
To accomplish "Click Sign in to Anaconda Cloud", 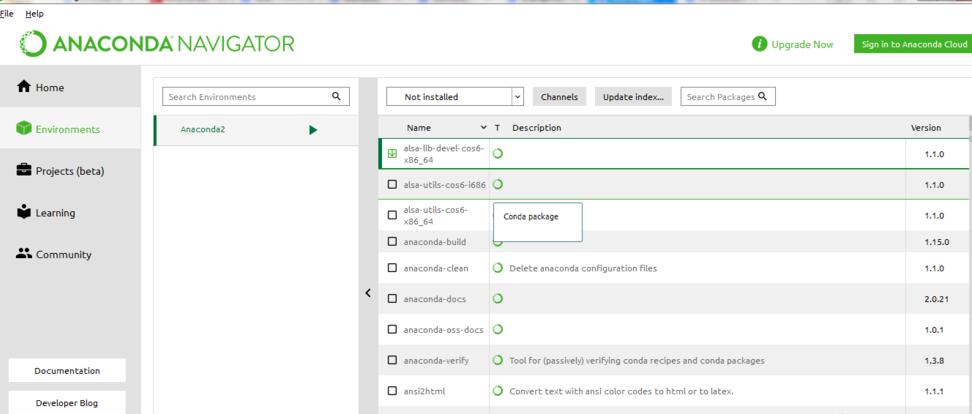I will [912, 44].
